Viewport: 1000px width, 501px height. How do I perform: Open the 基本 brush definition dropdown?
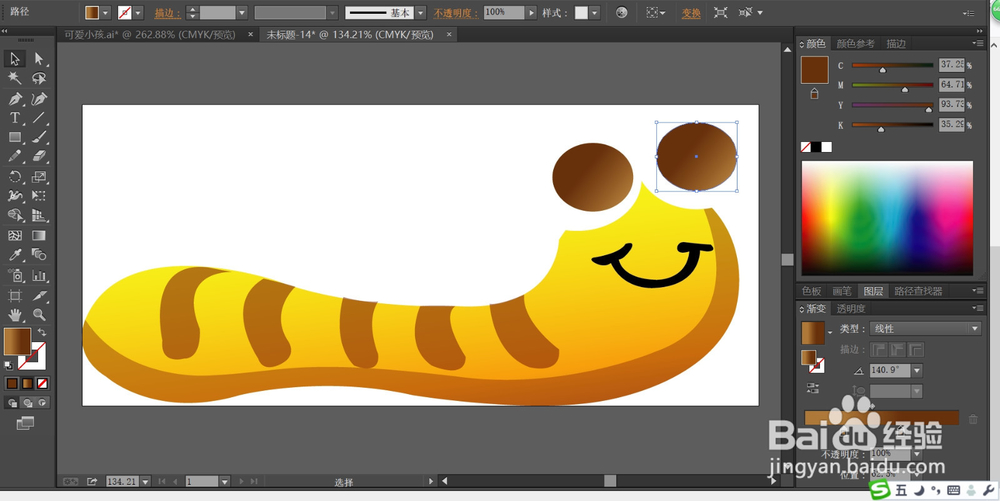tap(420, 13)
